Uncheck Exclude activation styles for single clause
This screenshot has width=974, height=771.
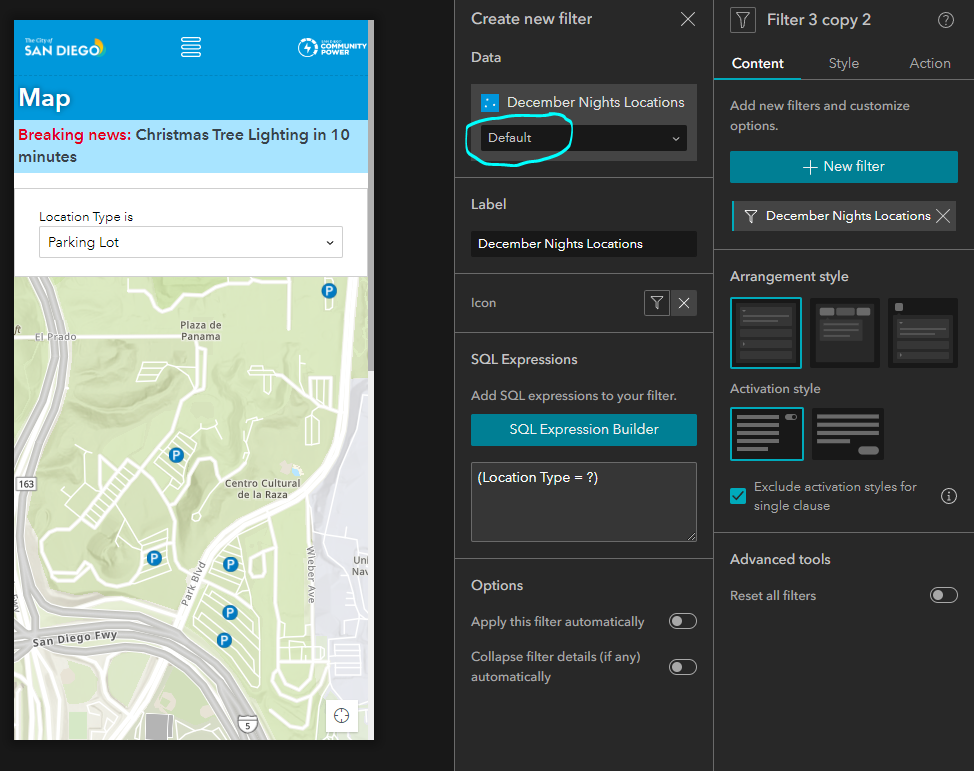point(738,495)
